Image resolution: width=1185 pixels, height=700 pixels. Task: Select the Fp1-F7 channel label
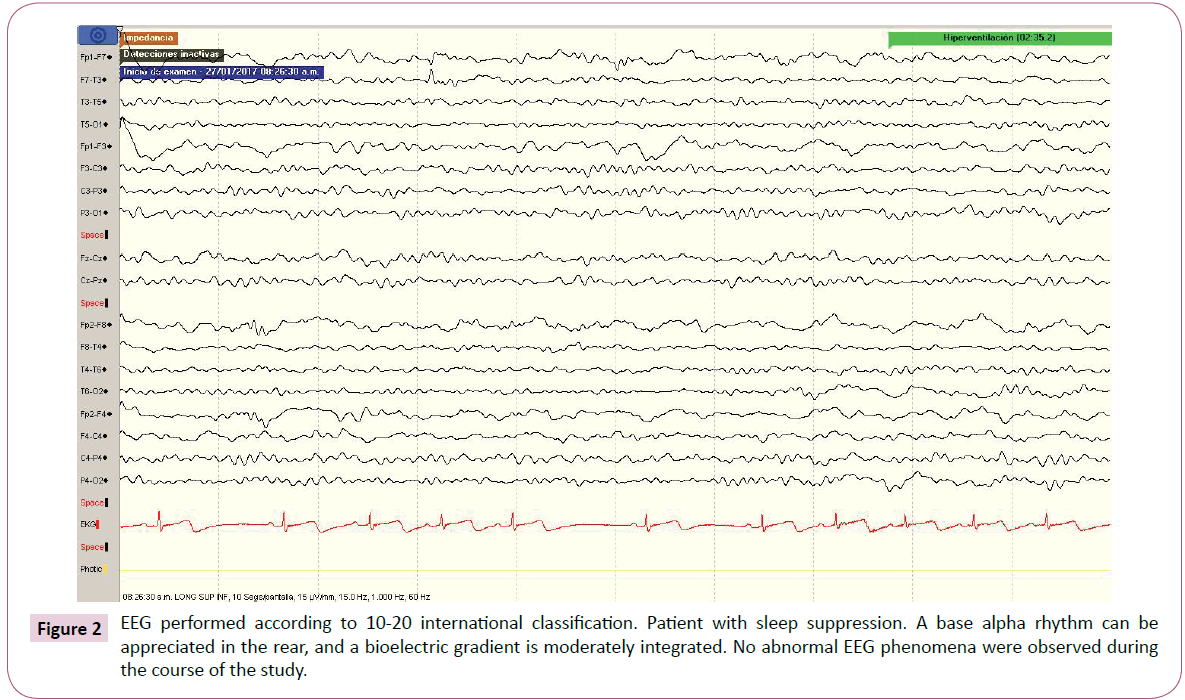(94, 57)
